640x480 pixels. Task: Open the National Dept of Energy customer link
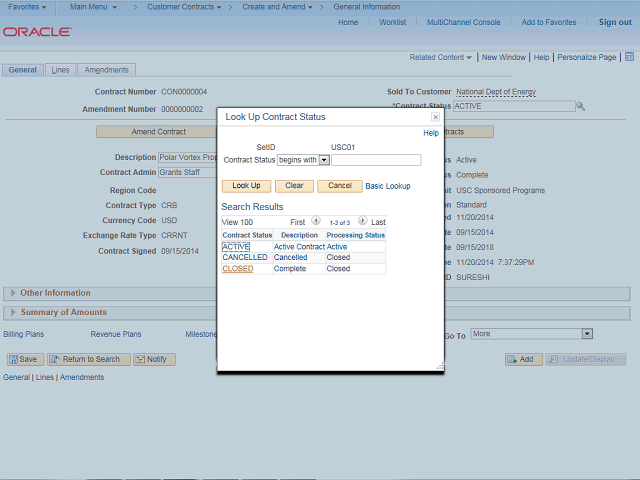pos(496,92)
